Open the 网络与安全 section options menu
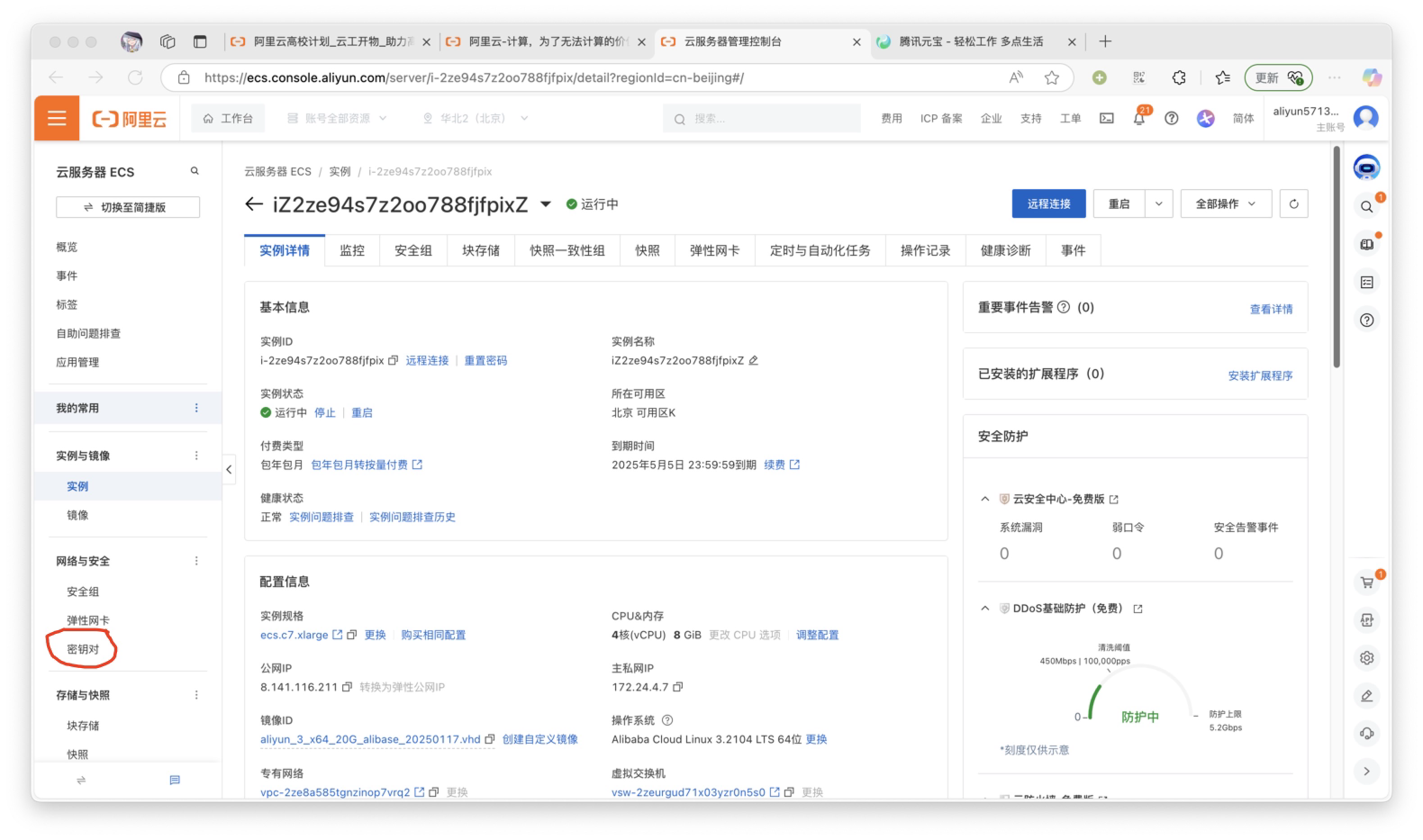This screenshot has width=1423, height=840. 196,561
